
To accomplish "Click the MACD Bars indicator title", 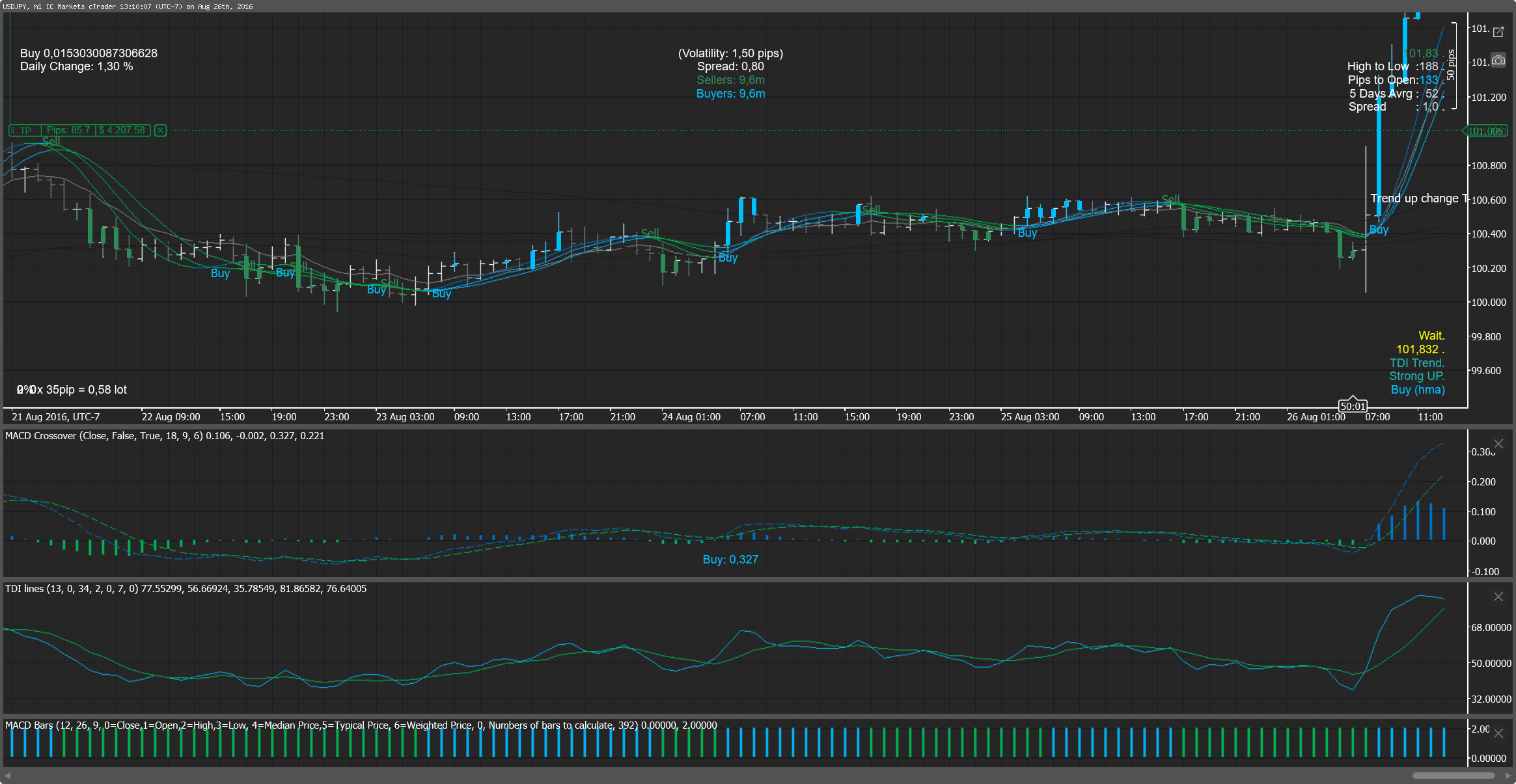I will 361,725.
